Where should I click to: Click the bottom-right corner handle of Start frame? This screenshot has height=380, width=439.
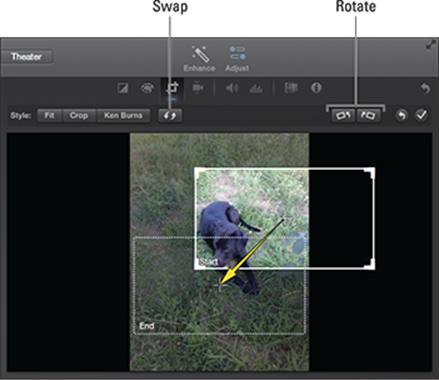[370, 264]
